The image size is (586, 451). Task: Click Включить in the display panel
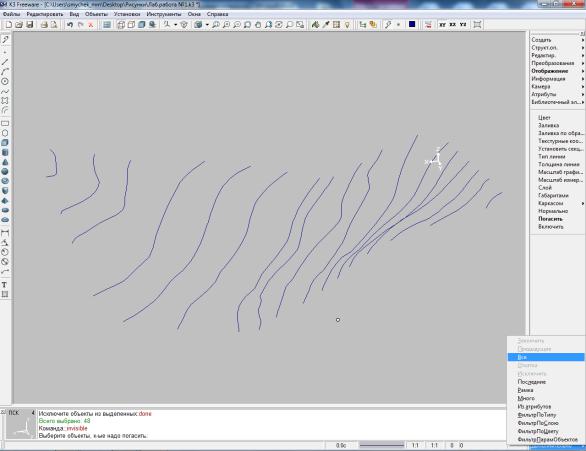551,227
